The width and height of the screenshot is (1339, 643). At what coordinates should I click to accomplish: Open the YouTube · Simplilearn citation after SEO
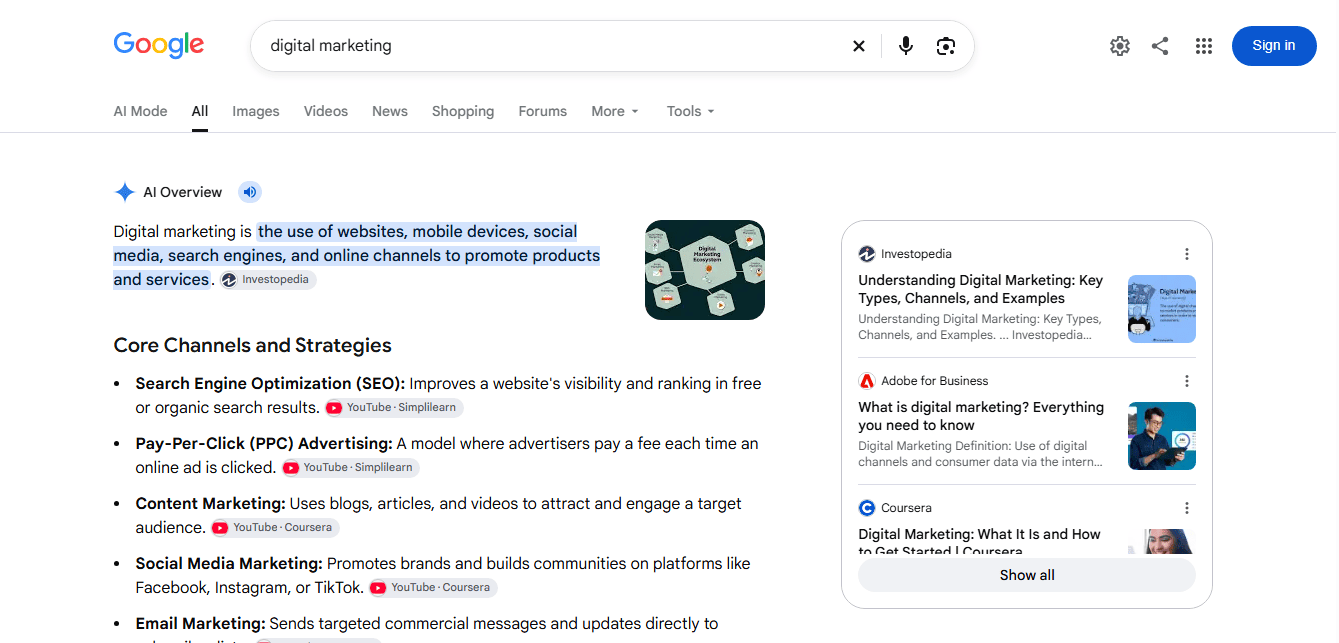393,408
